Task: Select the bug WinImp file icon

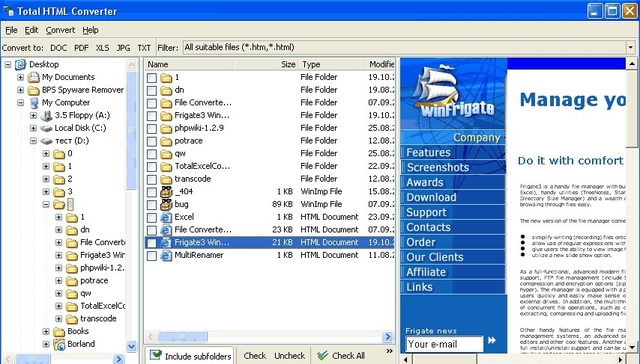Action: coord(166,204)
